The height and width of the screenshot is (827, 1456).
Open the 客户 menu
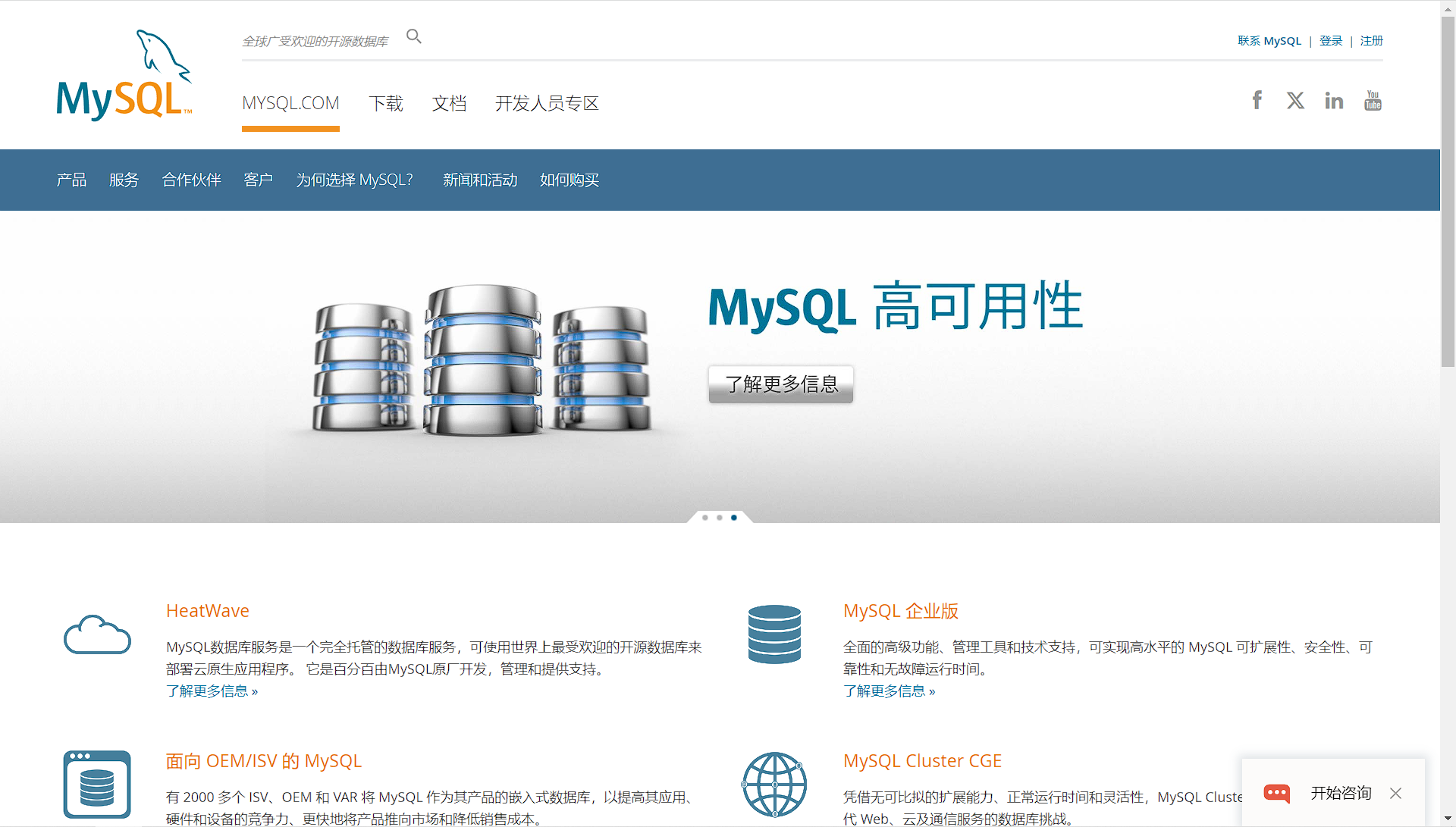tap(258, 180)
